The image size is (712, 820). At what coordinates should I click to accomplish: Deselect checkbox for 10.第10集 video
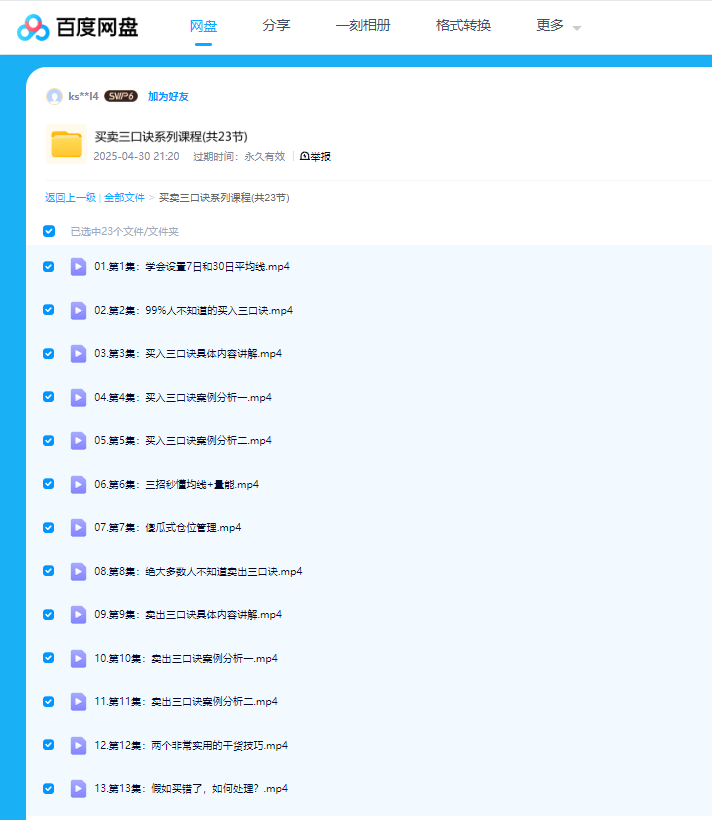pyautogui.click(x=49, y=658)
